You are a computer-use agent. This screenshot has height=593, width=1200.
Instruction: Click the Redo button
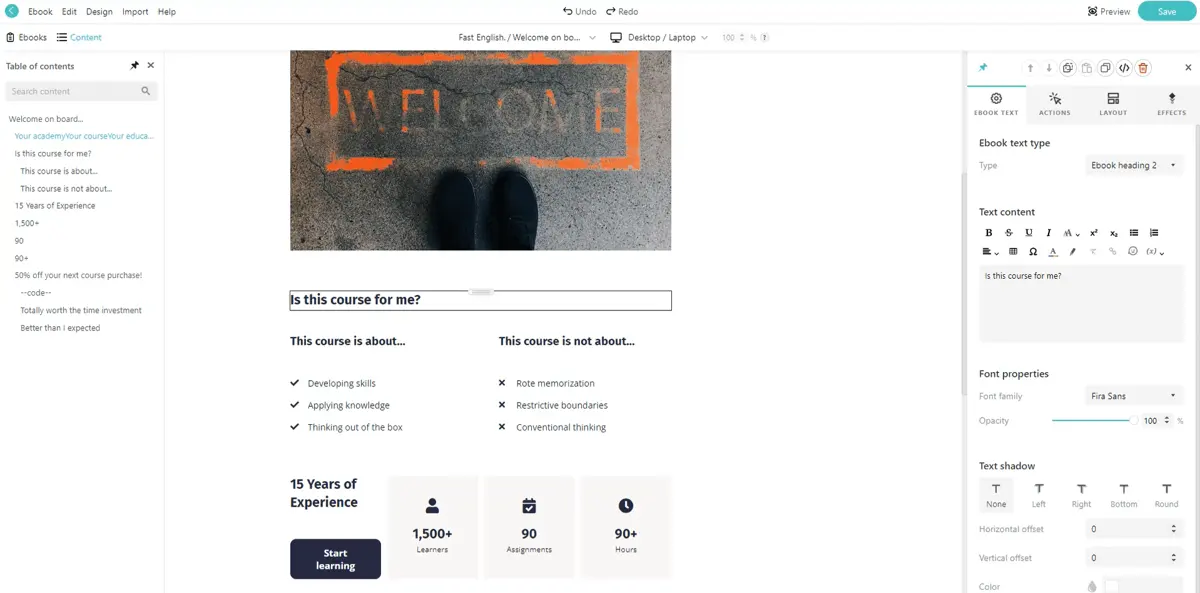(622, 12)
